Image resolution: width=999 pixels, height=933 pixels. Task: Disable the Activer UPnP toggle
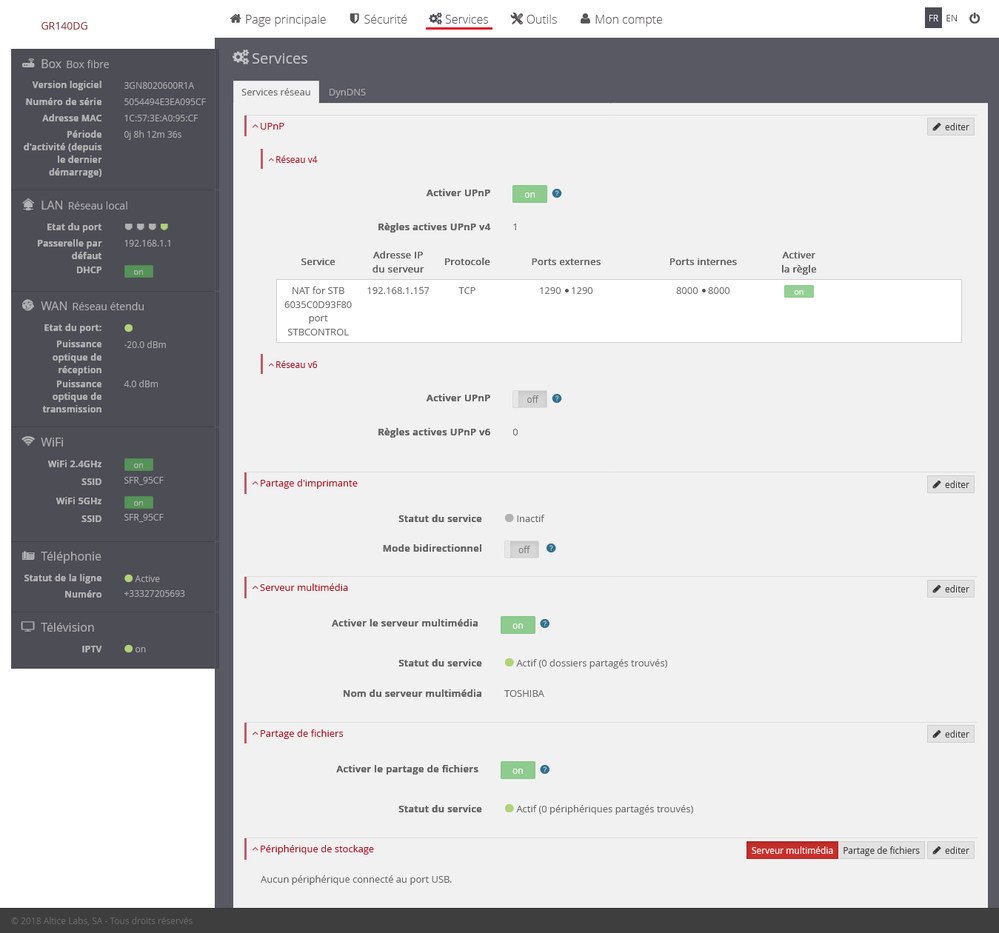pyautogui.click(x=529, y=193)
